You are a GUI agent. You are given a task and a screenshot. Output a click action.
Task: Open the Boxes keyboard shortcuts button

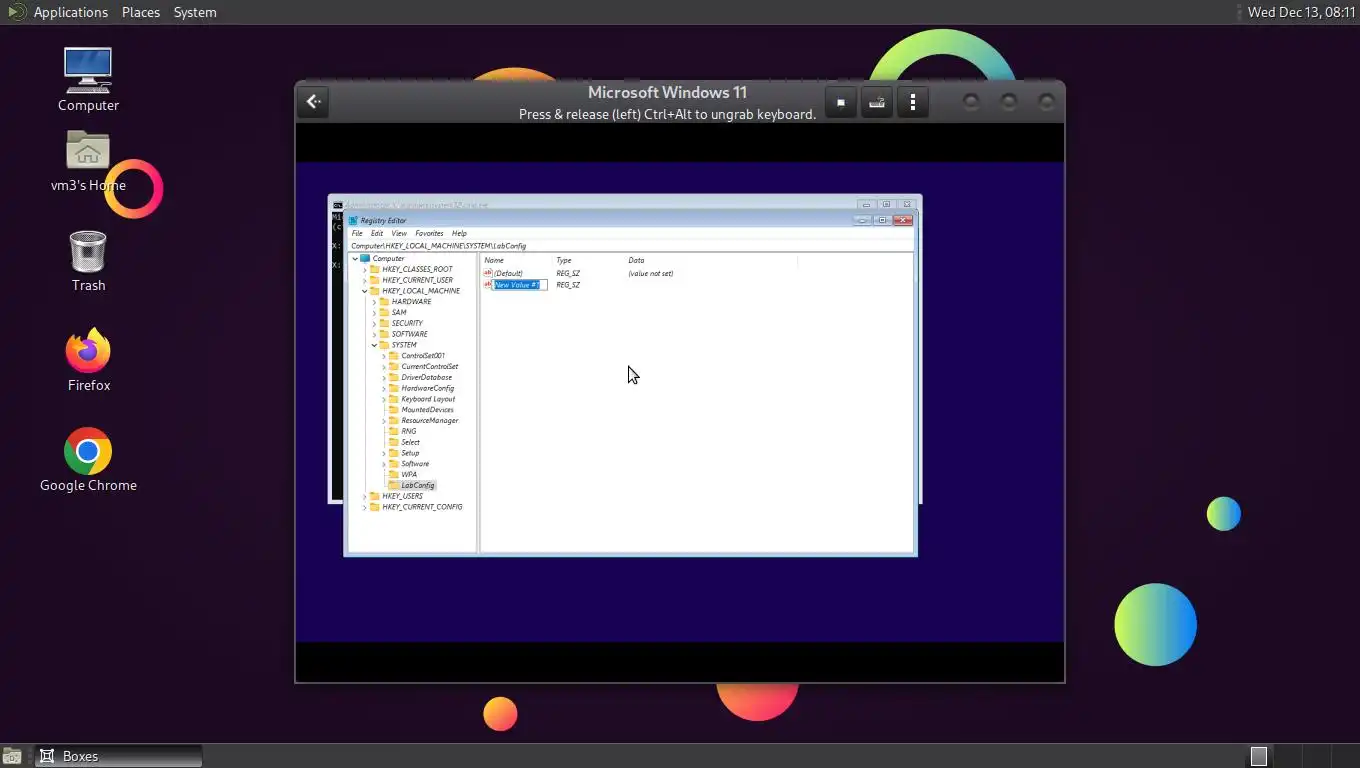[x=877, y=102]
